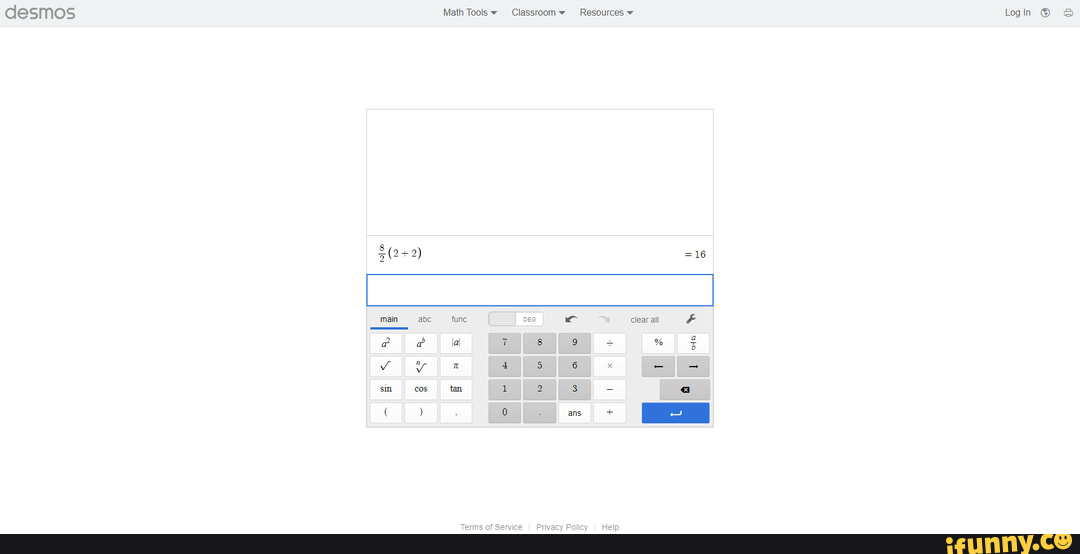Open the Terms of Service link
The image size is (1080, 554).
pyautogui.click(x=491, y=527)
